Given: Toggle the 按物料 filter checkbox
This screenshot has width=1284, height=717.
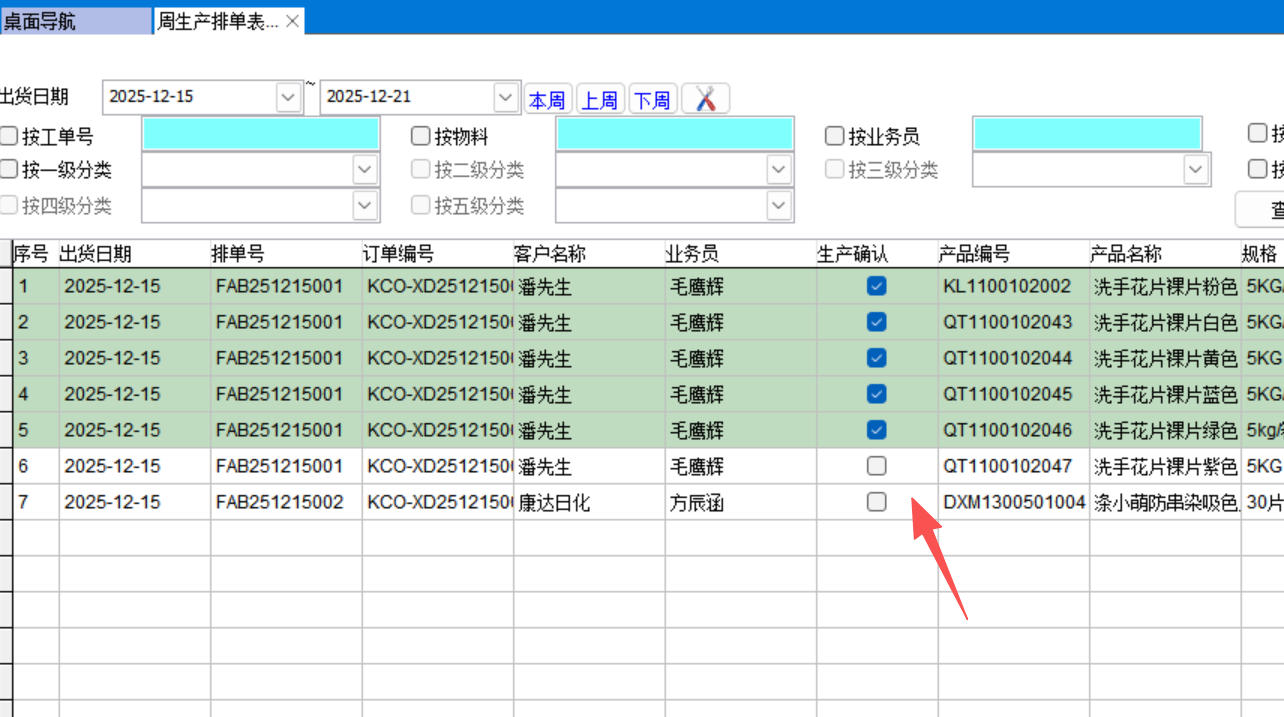Looking at the screenshot, I should (x=421, y=136).
